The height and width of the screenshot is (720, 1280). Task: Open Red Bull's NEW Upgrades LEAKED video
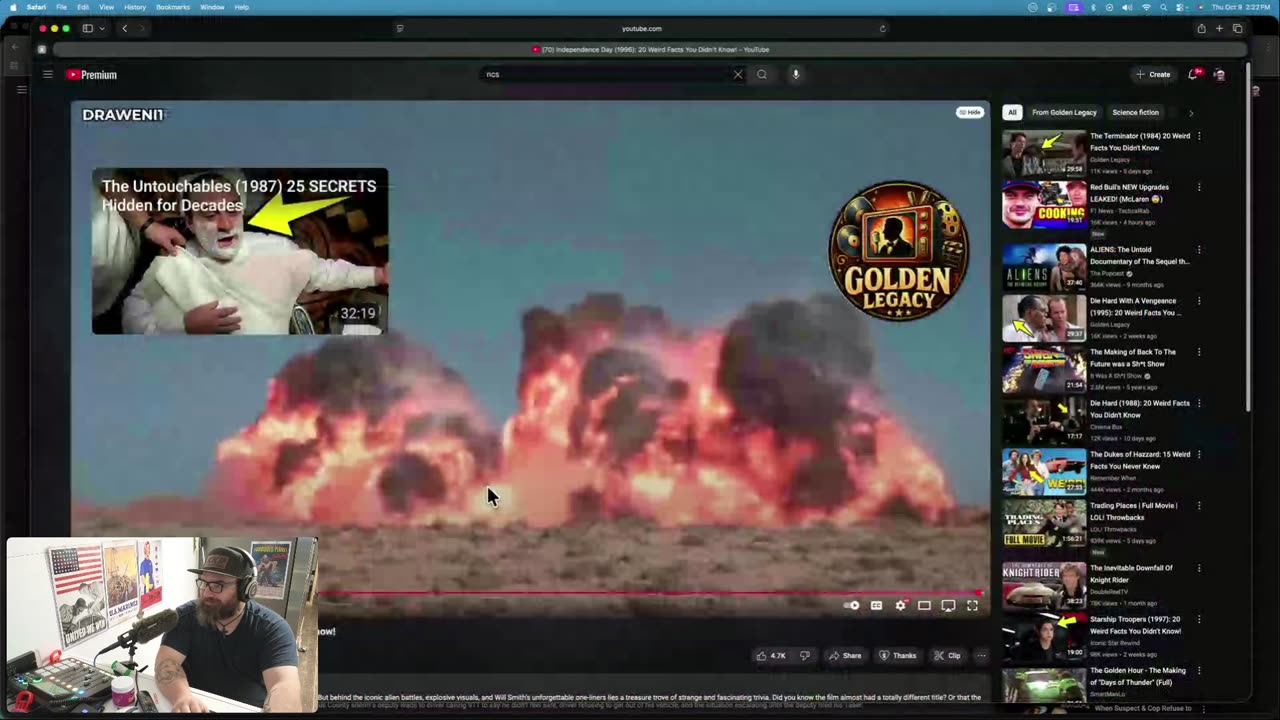(1129, 193)
